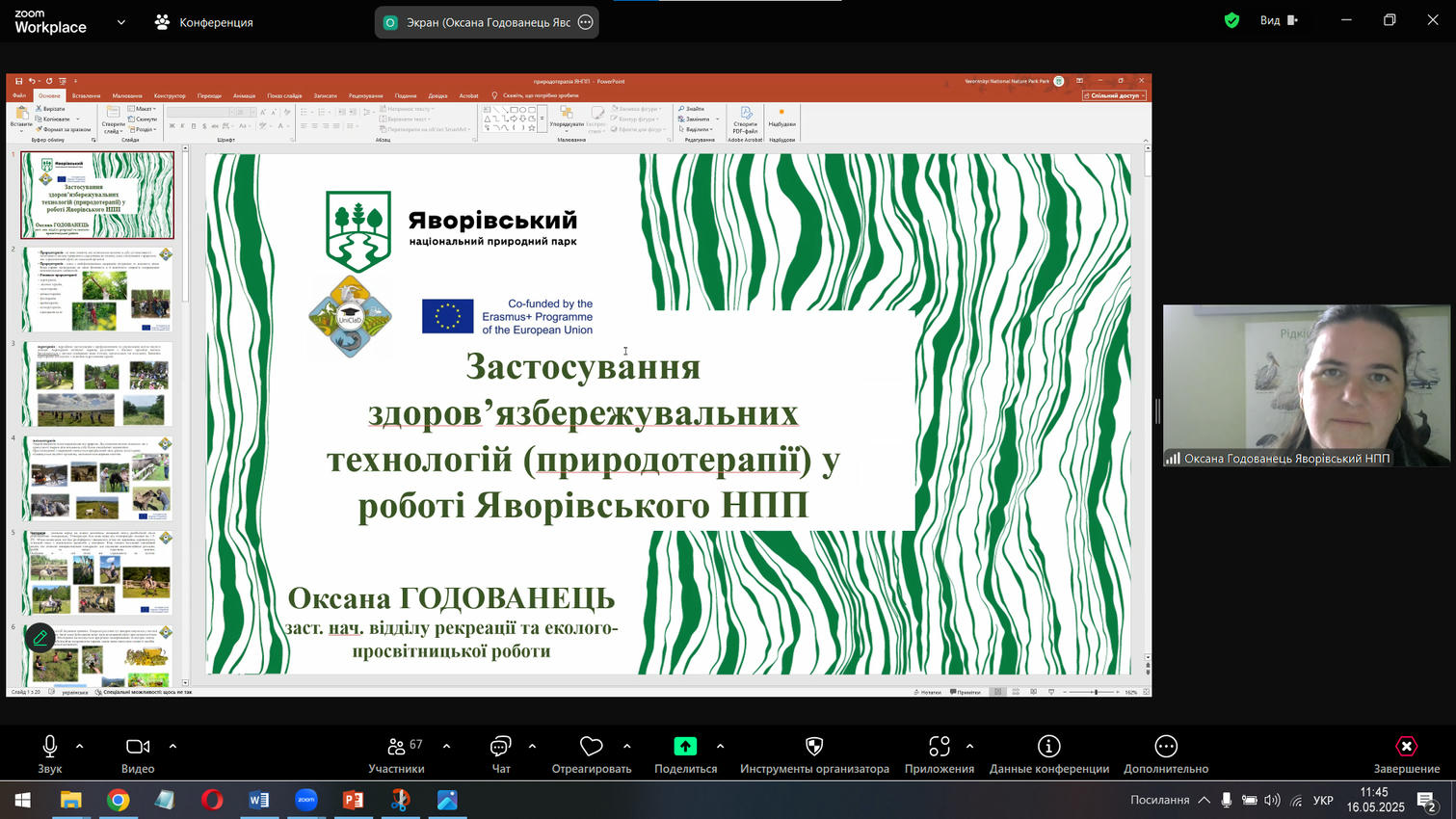Open PowerPoint from the taskbar
Screen dimensions: 1456x819
coord(353,800)
